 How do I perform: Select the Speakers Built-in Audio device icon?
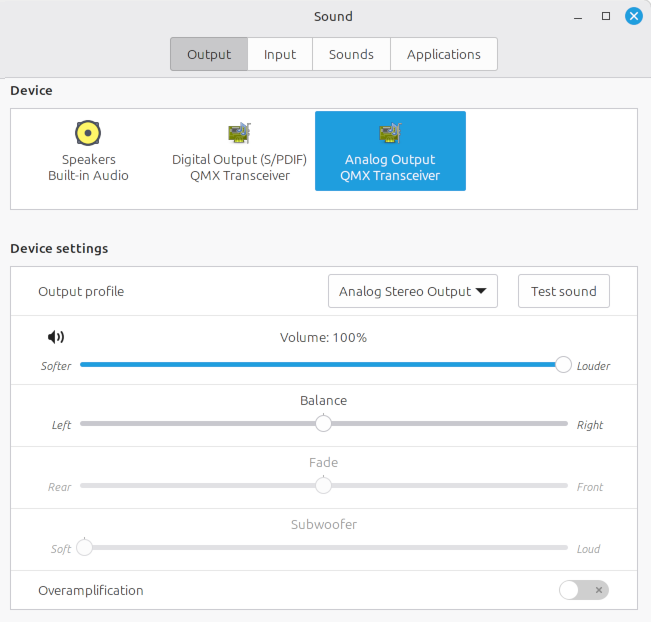(x=88, y=133)
